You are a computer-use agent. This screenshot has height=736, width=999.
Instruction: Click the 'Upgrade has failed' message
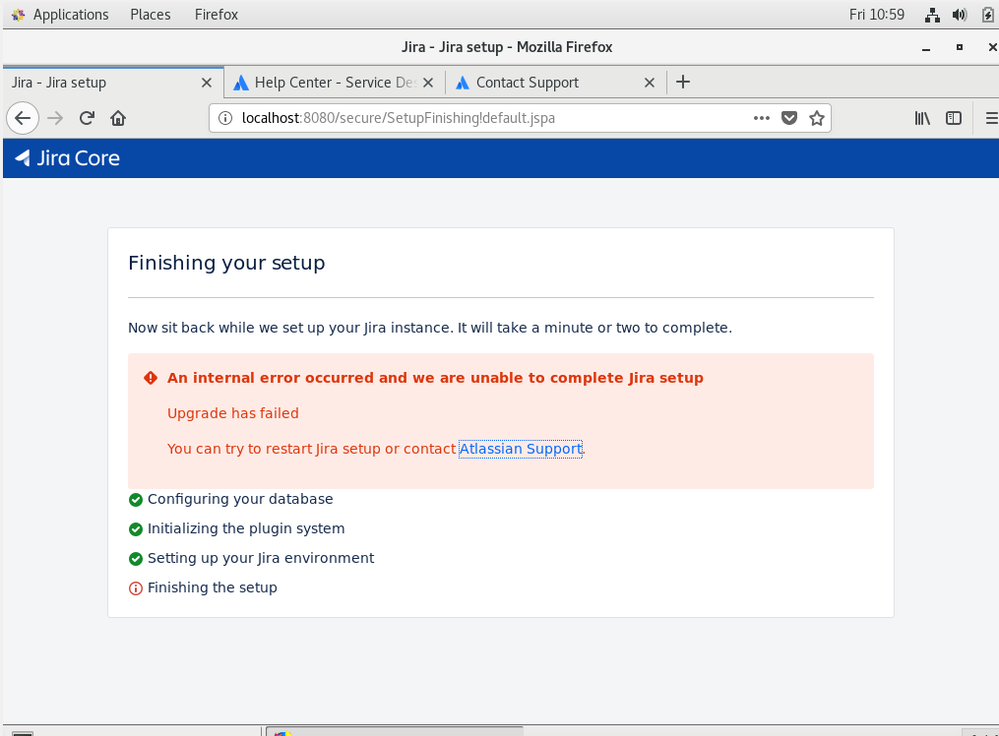(233, 413)
